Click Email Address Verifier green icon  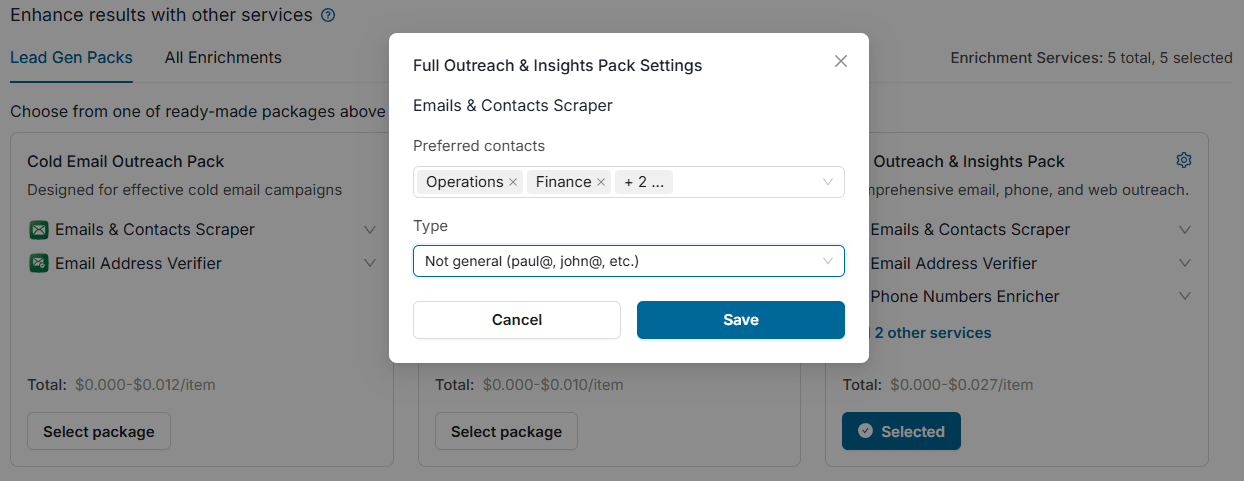(x=39, y=264)
